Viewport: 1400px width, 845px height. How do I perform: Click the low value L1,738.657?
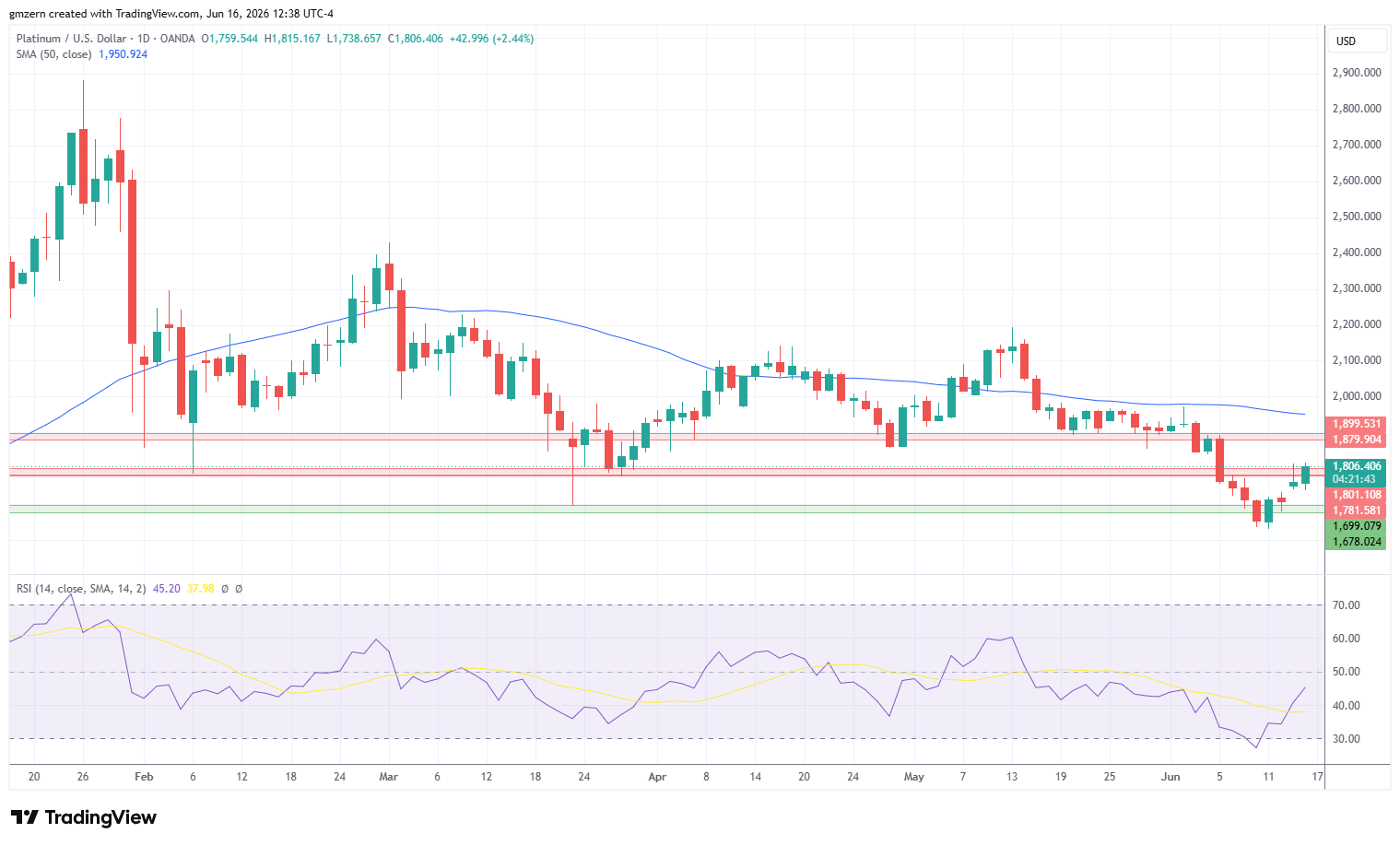354,39
